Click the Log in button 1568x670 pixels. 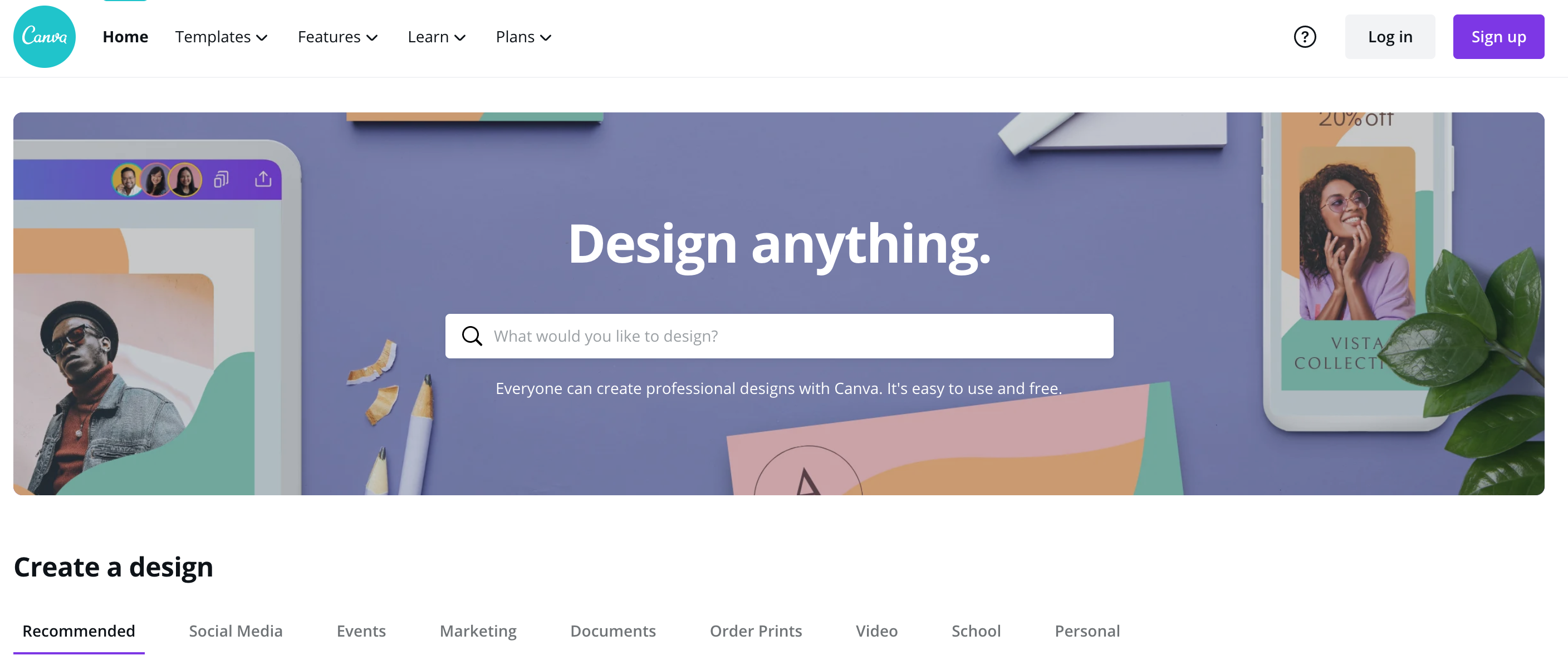tap(1391, 37)
